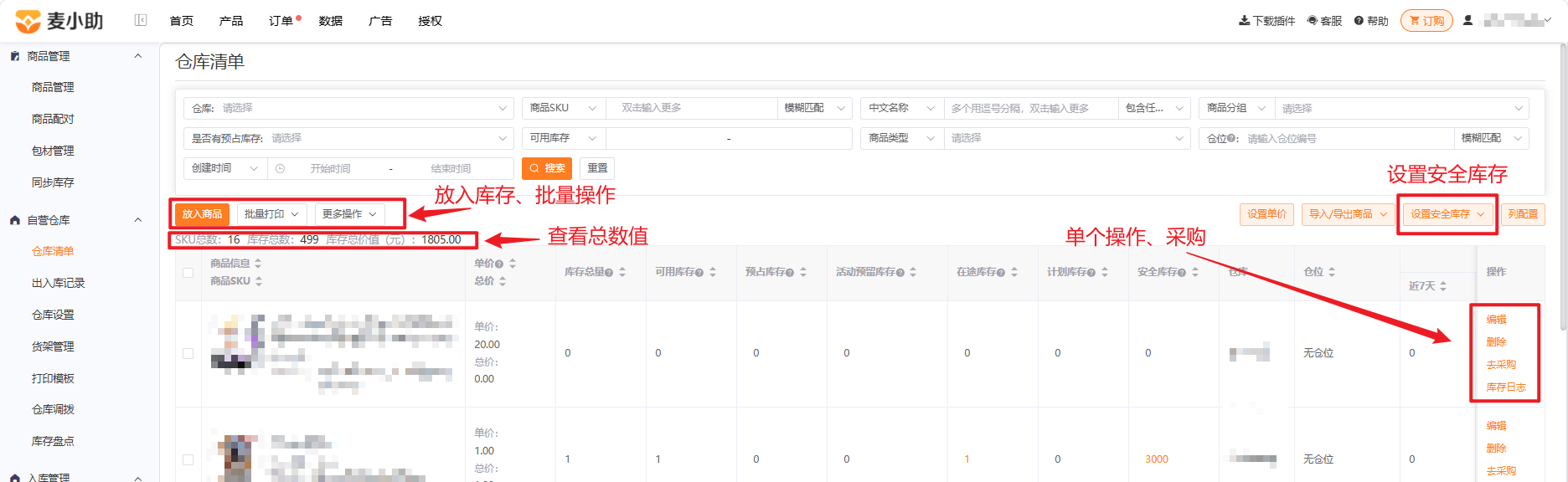Image resolution: width=1568 pixels, height=482 pixels.
Task: Click the 商品管理 section icon in sidebar
Action: click(x=15, y=56)
